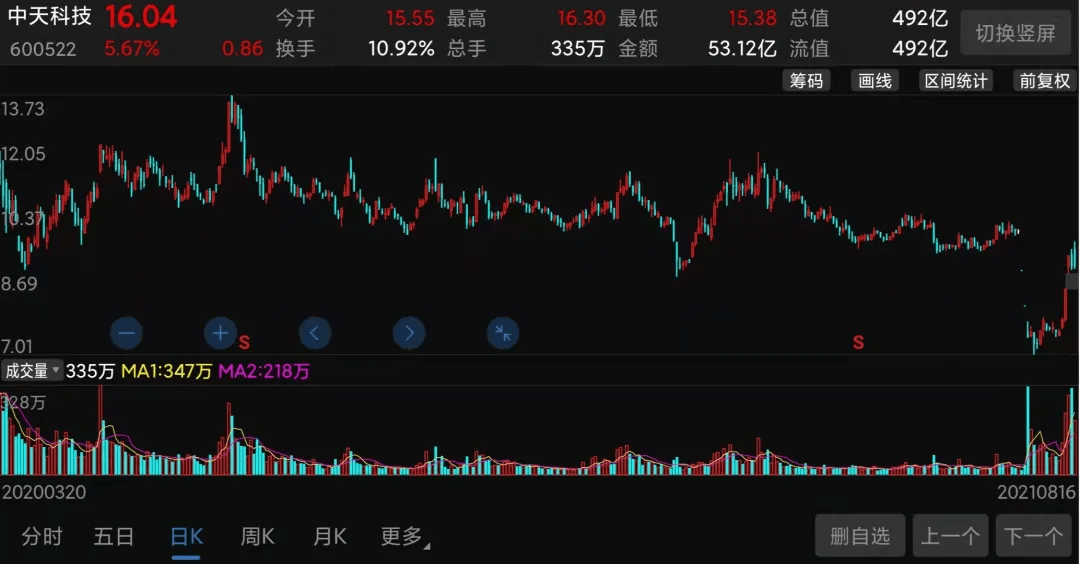This screenshot has width=1080, height=564.
Task: Click the 13.73 price axis label
Action: click(23, 109)
